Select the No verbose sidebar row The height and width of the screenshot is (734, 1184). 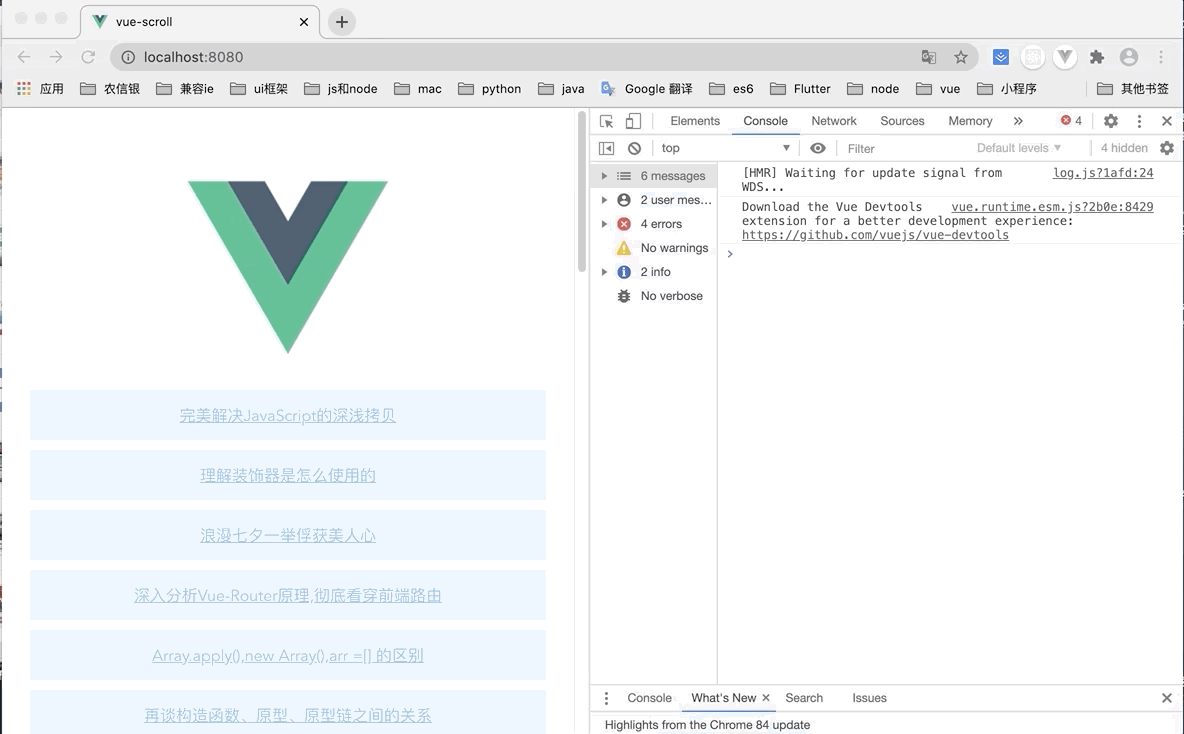click(x=654, y=296)
